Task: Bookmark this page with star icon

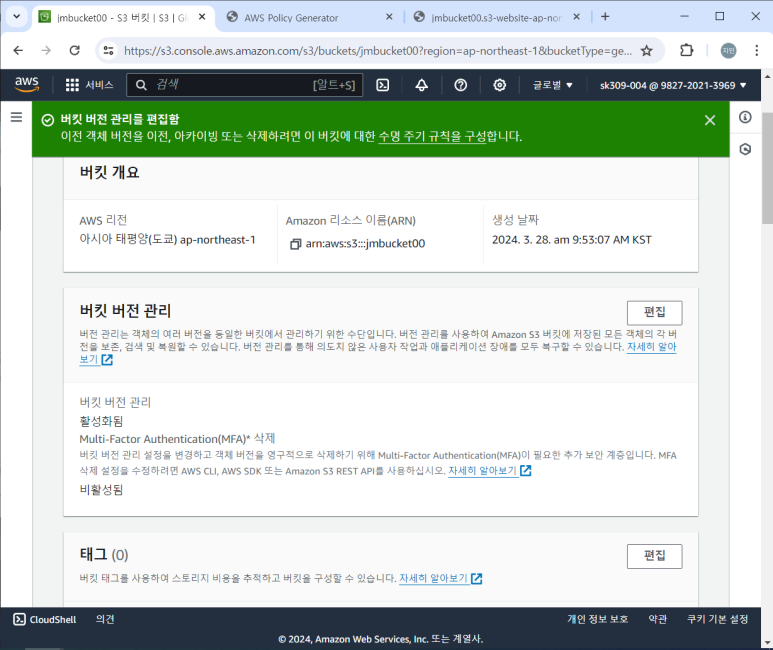Action: (646, 50)
